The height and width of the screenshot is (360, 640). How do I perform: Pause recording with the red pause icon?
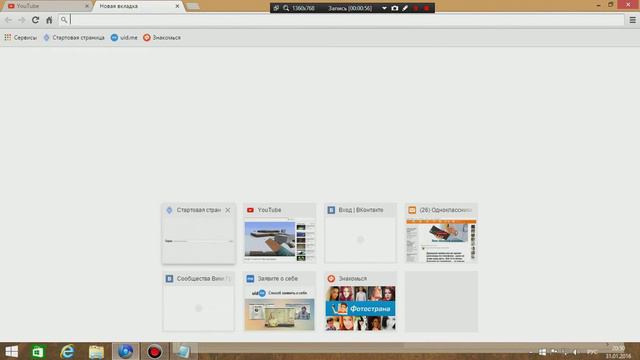[416, 8]
